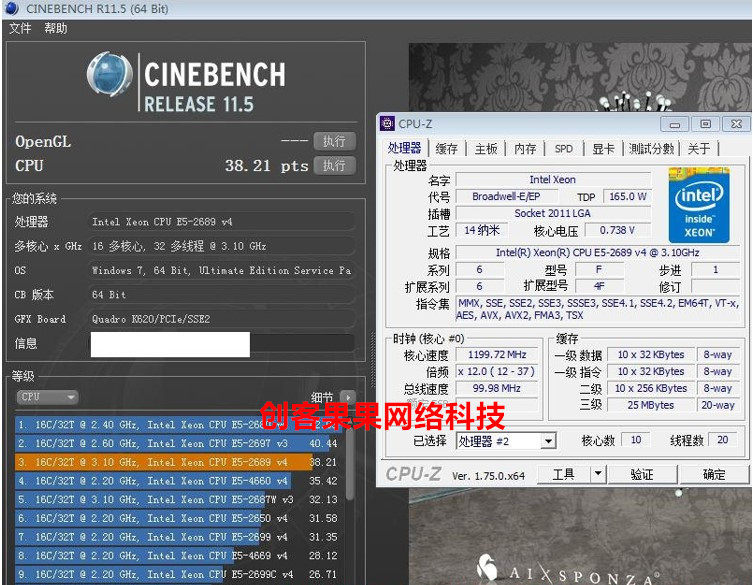Select ranking row E5-2650 v4 31.58
753x585 pixels.
(178, 518)
